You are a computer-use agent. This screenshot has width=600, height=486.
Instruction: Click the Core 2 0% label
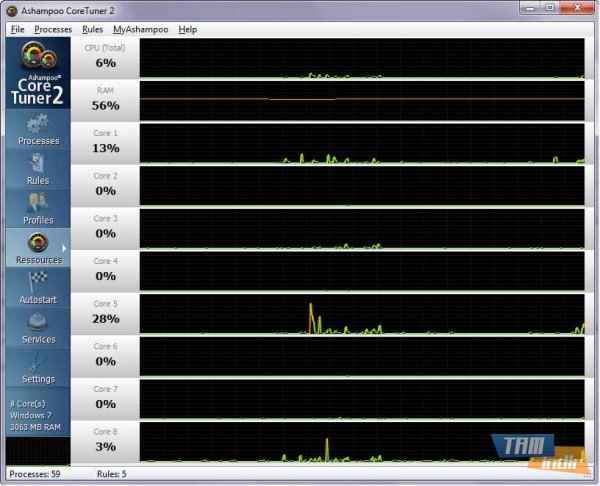pos(105,186)
